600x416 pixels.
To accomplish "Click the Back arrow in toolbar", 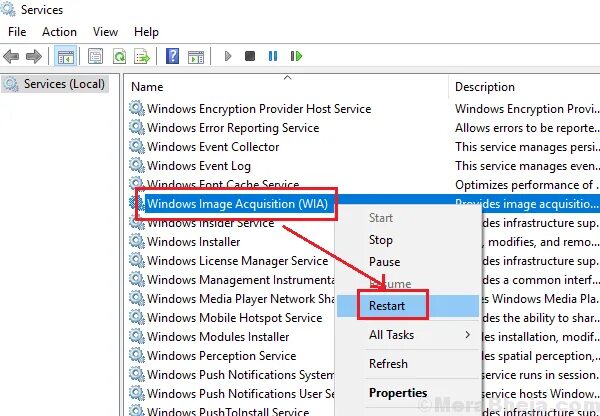I will pos(11,57).
